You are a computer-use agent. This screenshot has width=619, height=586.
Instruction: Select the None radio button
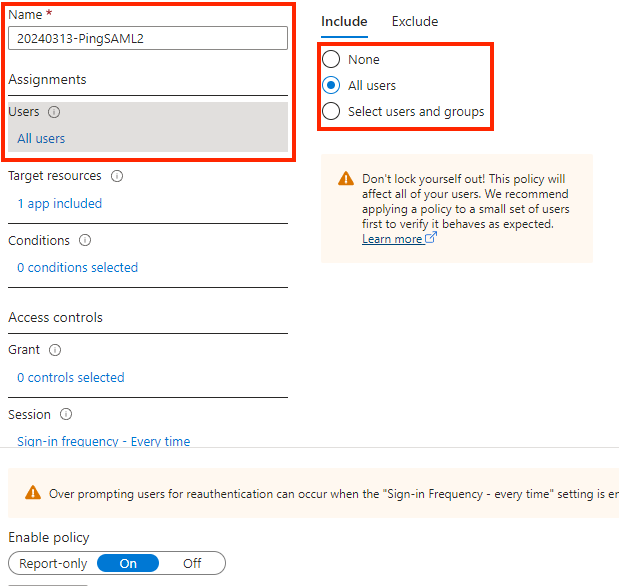(x=331, y=59)
